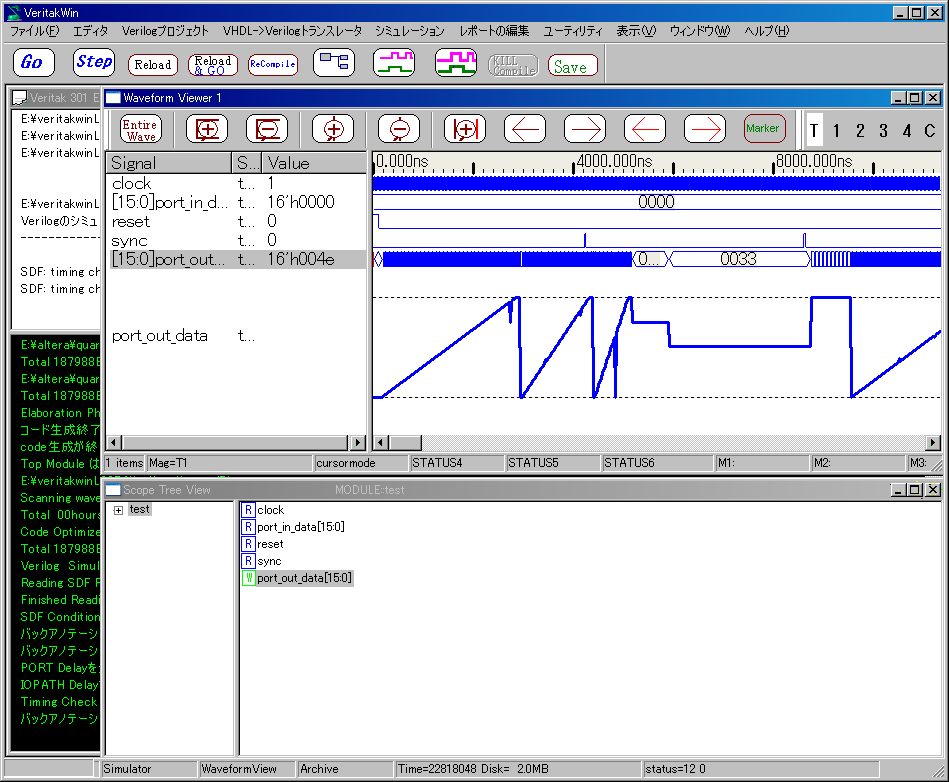Select the hierarchical scope tree toolbar icon
949x782 pixels.
pyautogui.click(x=334, y=62)
